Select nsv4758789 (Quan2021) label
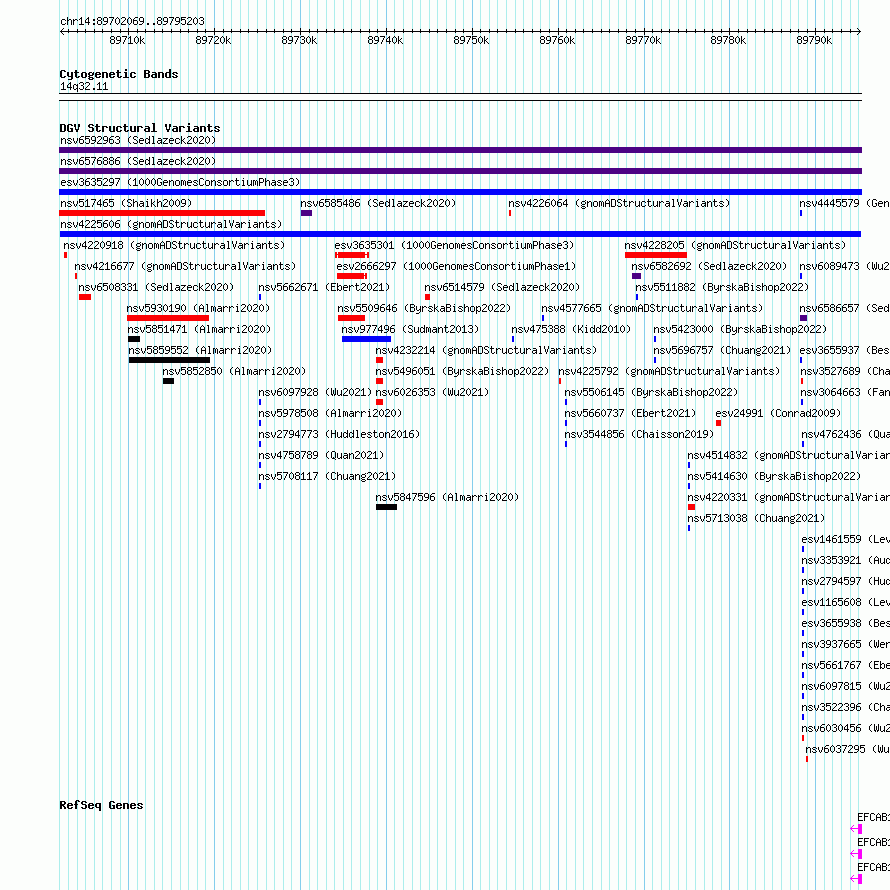The height and width of the screenshot is (890, 890). point(321,455)
